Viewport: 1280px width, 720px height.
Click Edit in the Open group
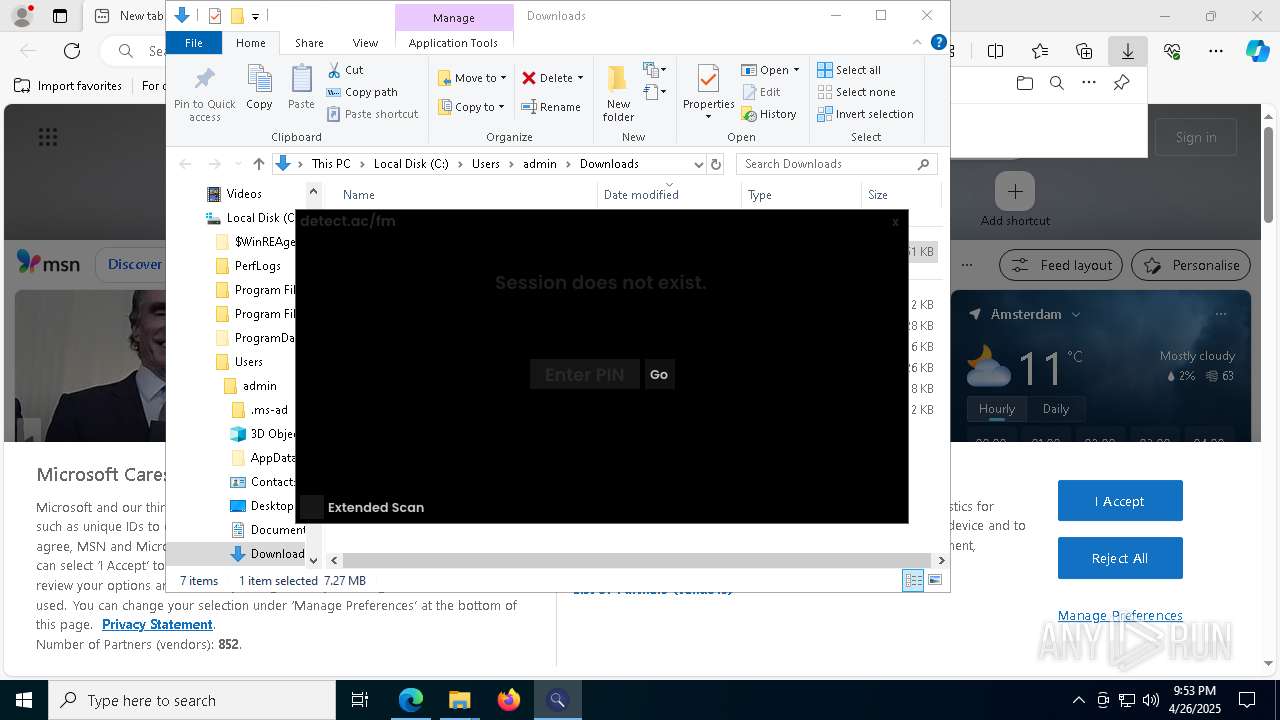761,92
